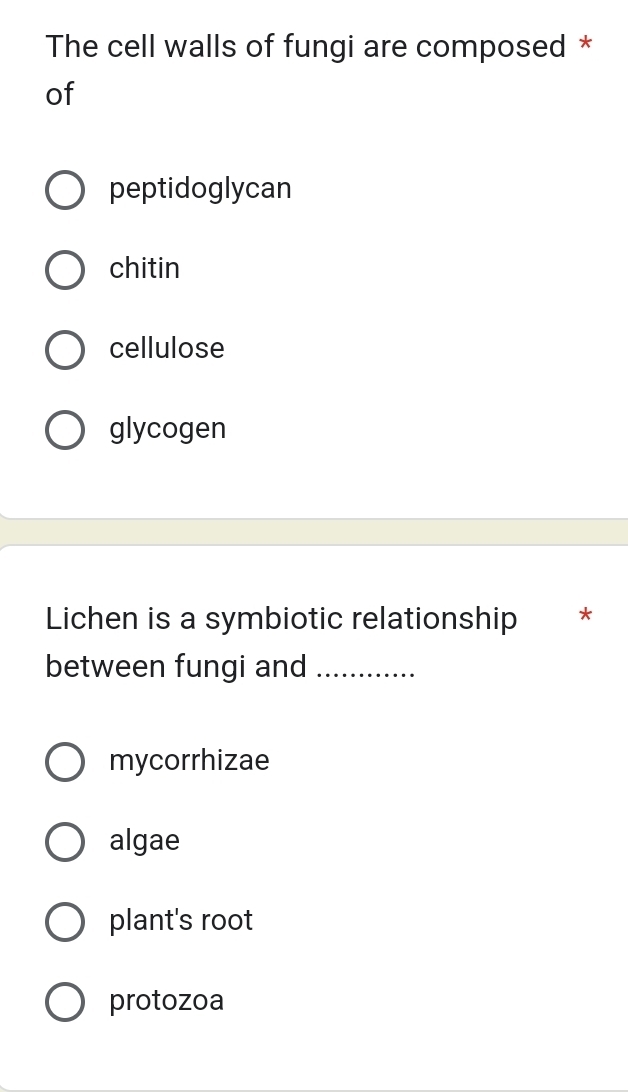Click the algae option label text
Viewport: 628px width, 1092px height.
point(144,842)
